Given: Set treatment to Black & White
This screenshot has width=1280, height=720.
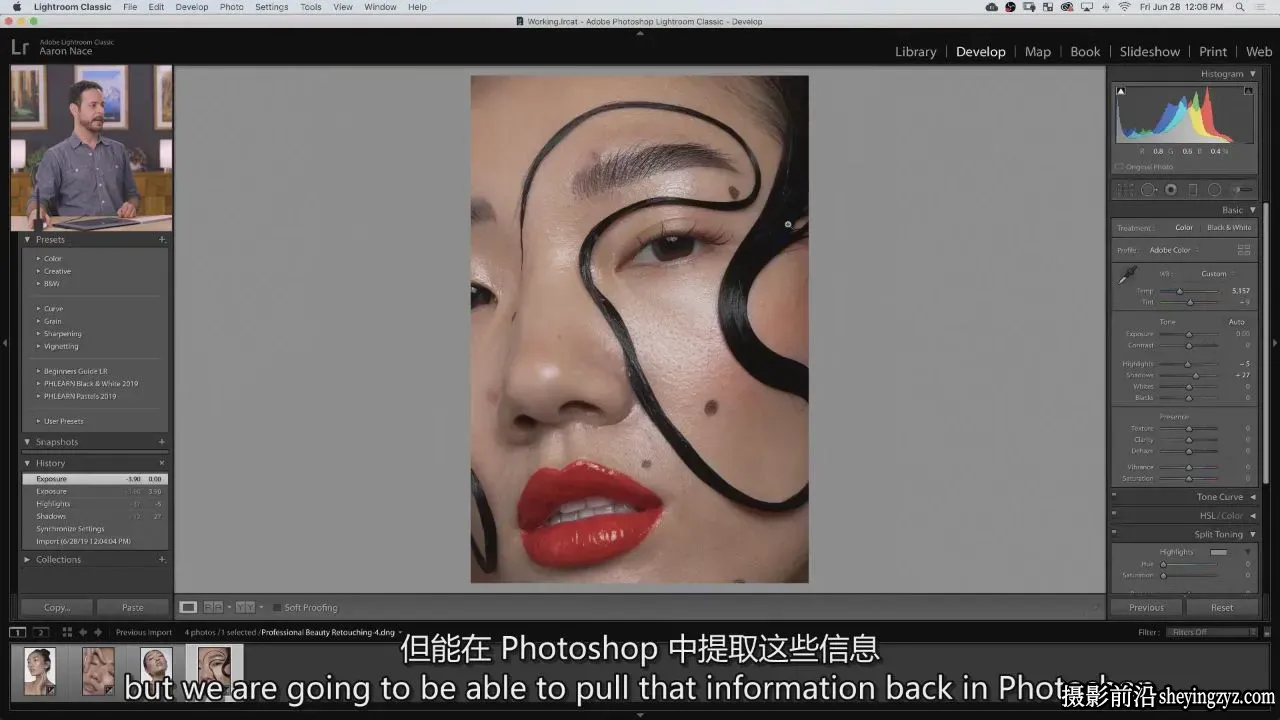Looking at the screenshot, I should (1229, 228).
